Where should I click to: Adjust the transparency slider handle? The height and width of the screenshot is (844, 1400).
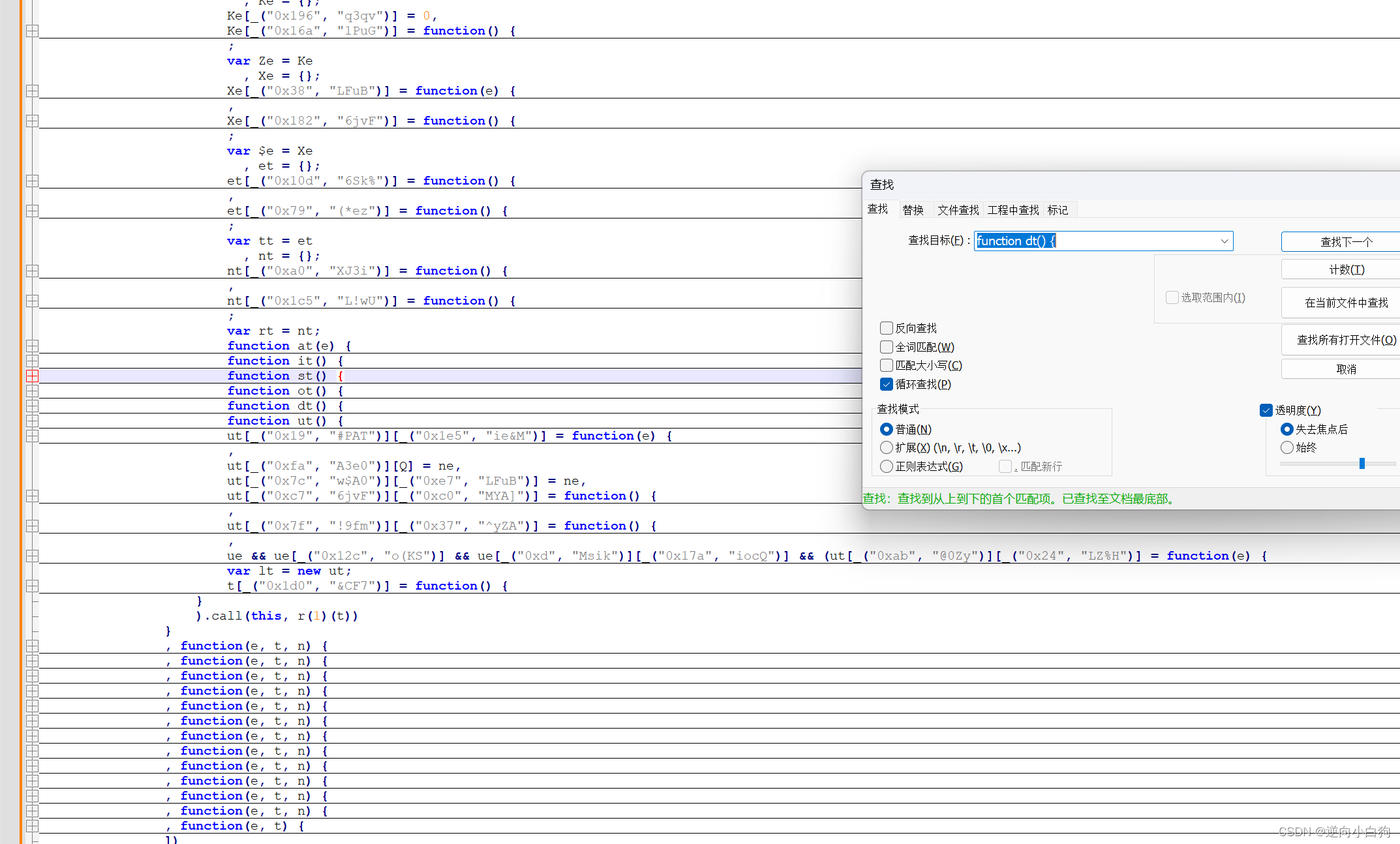click(1362, 464)
